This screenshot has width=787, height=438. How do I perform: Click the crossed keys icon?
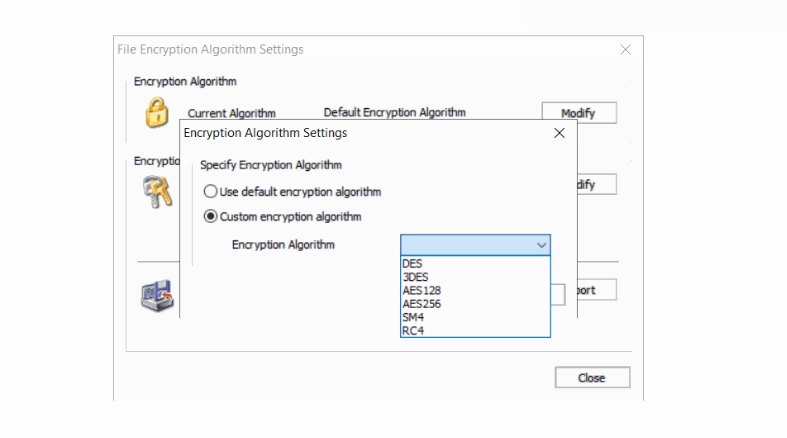158,192
